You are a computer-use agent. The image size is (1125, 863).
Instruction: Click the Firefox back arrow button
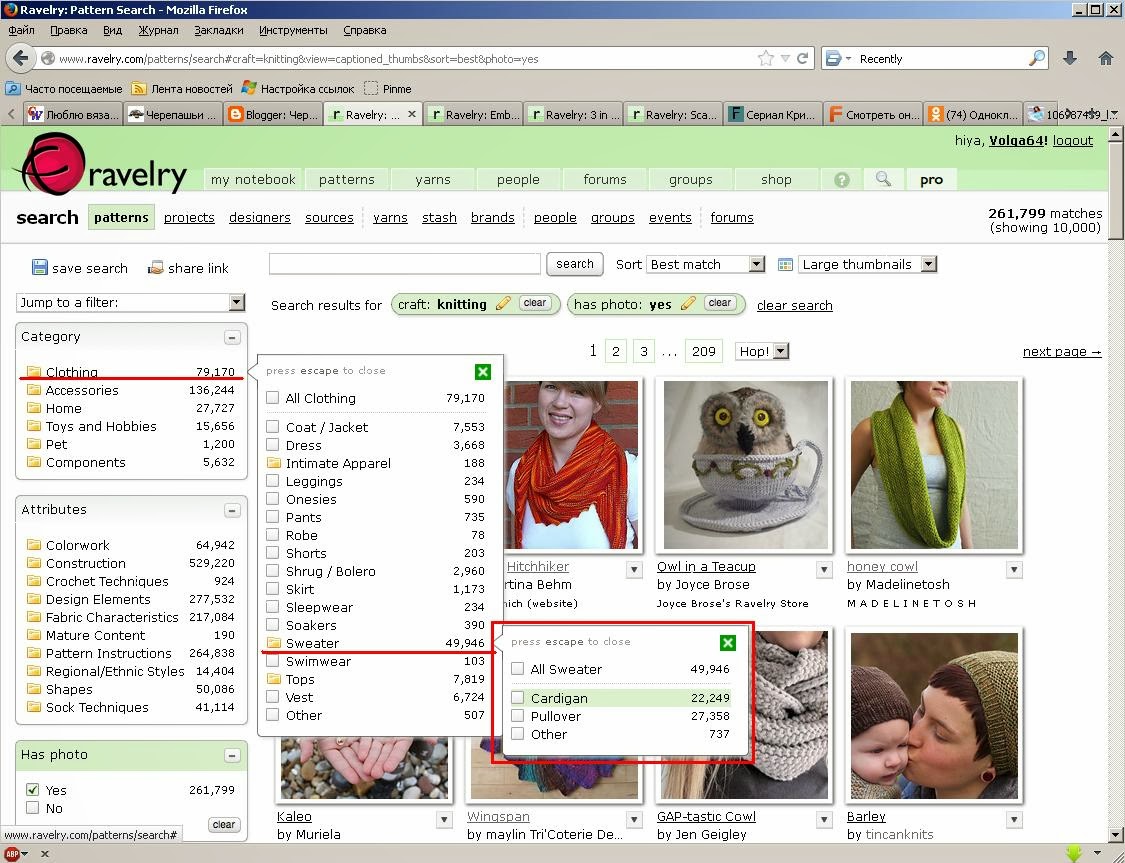20,58
